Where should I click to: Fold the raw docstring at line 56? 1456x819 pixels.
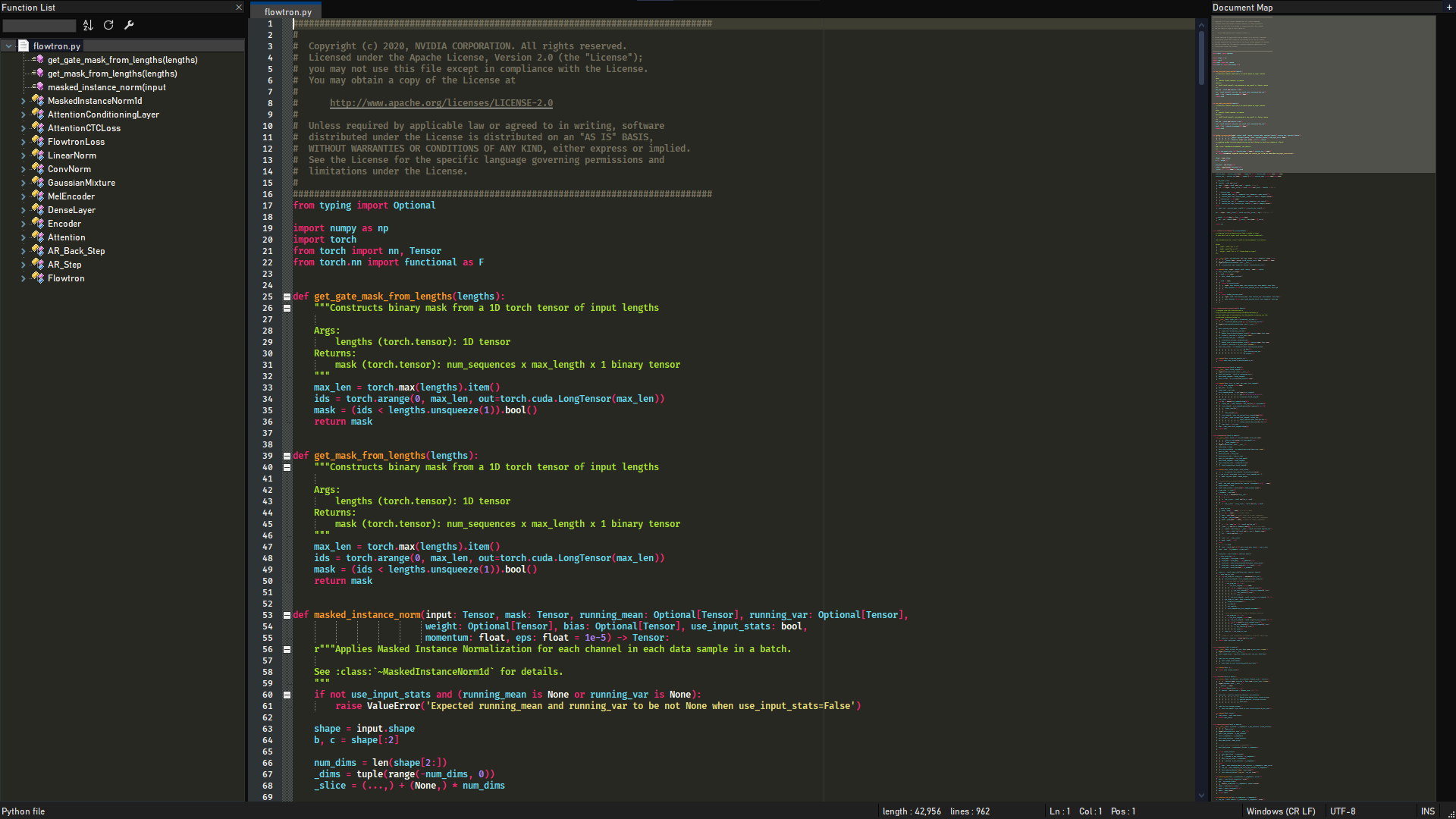[287, 649]
